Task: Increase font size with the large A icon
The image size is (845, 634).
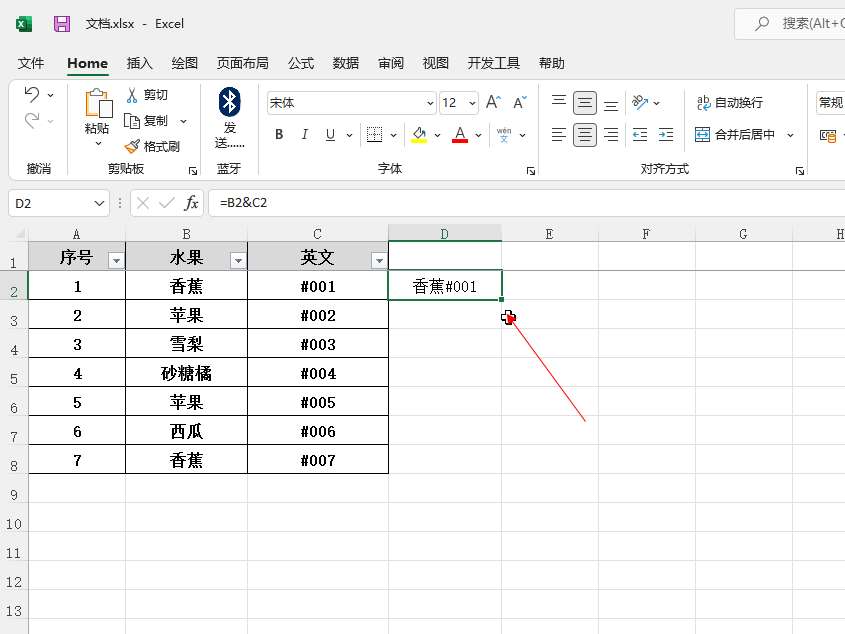Action: (x=493, y=102)
